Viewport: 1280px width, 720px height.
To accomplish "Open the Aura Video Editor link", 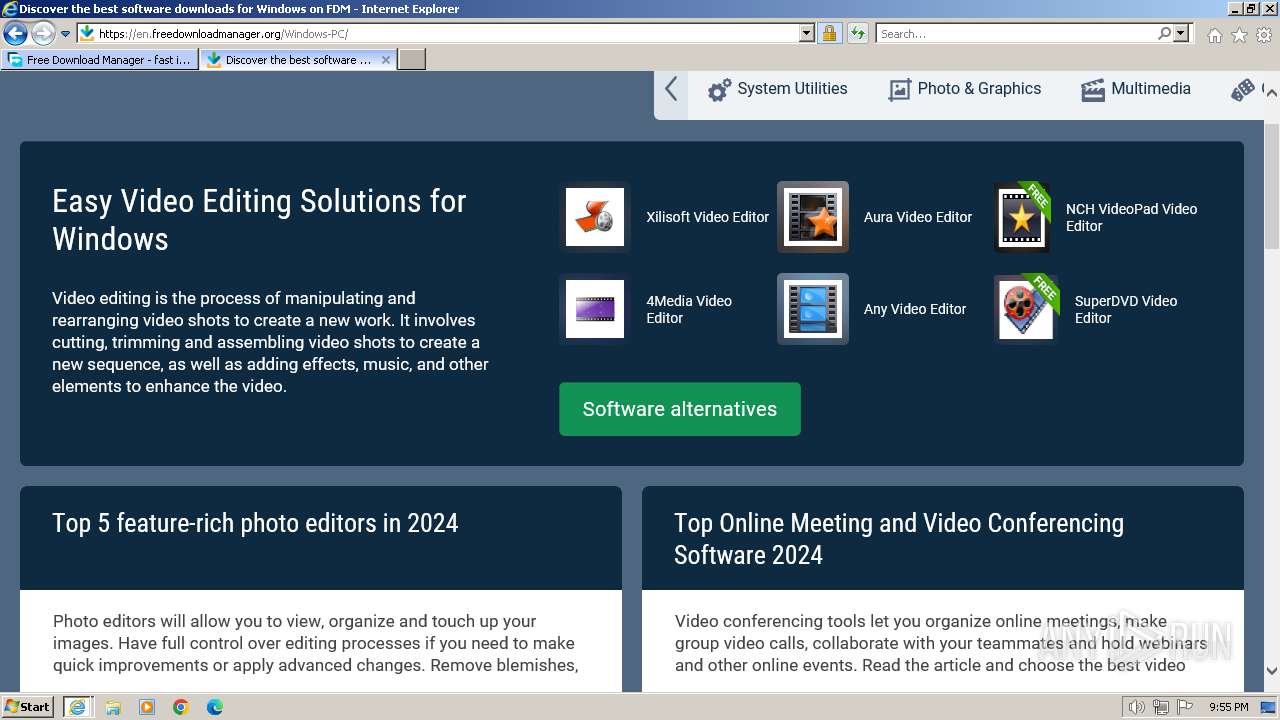I will pos(918,217).
